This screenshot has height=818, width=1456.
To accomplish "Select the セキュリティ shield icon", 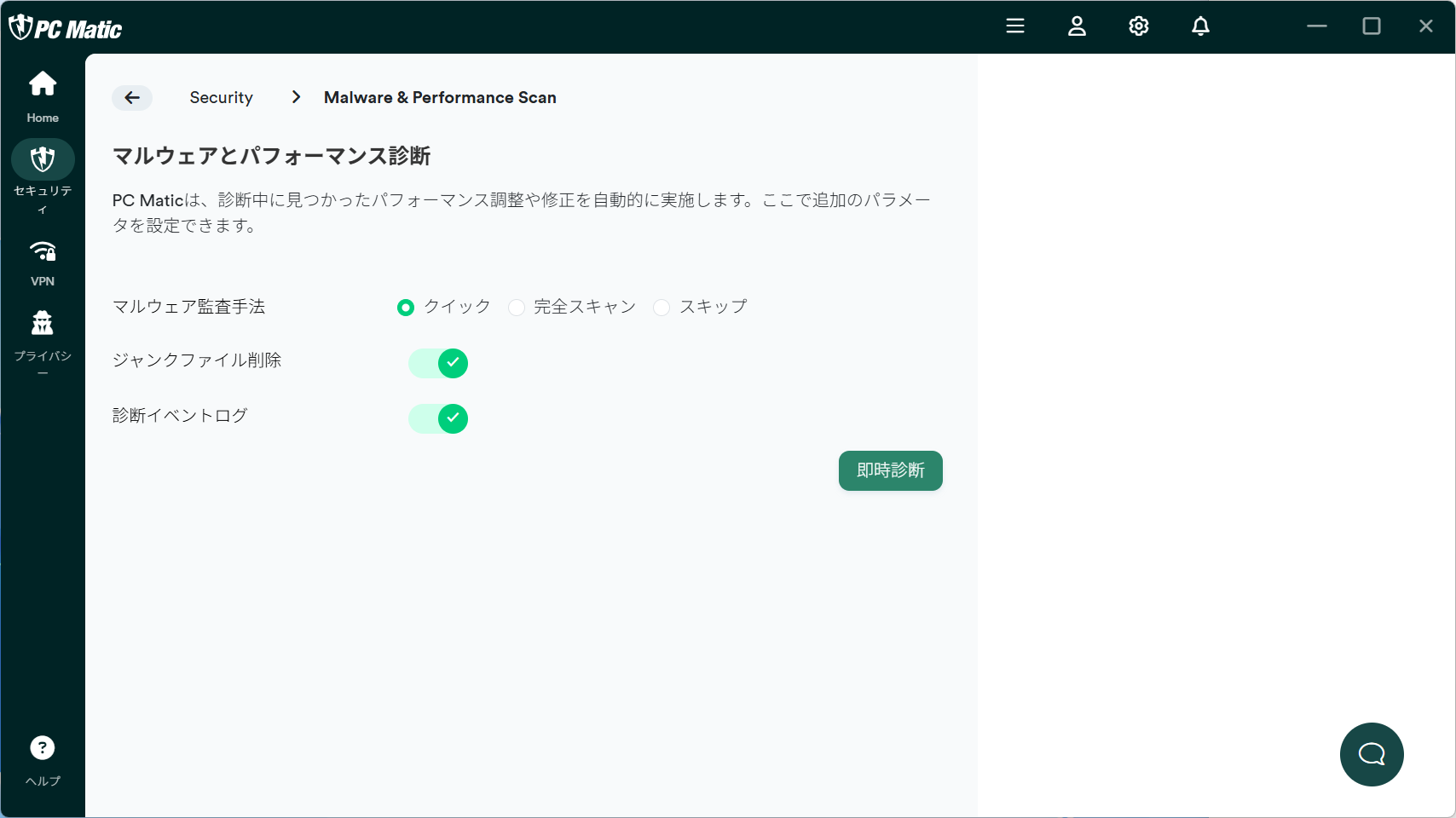I will [43, 159].
